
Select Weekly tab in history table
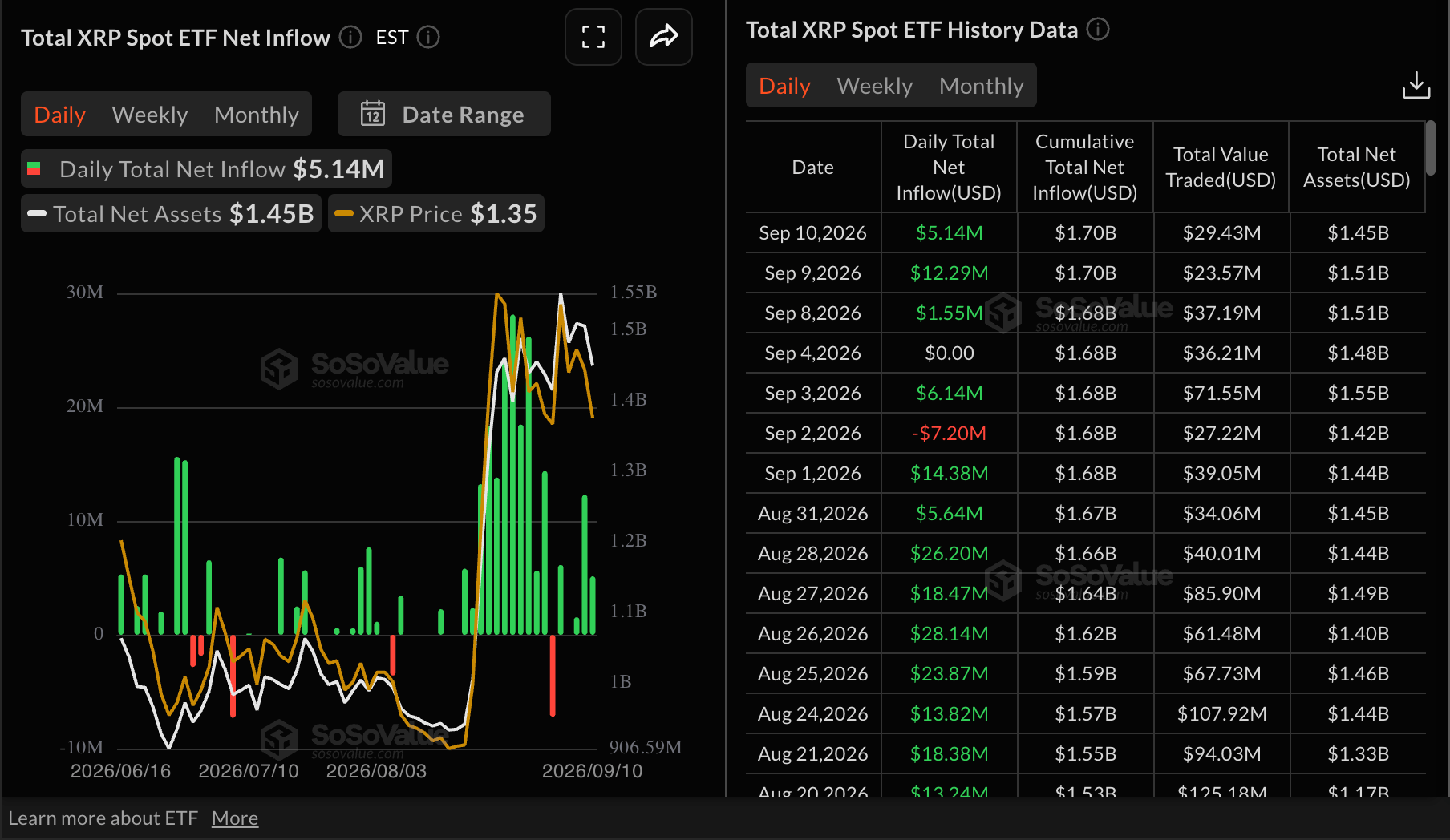875,86
